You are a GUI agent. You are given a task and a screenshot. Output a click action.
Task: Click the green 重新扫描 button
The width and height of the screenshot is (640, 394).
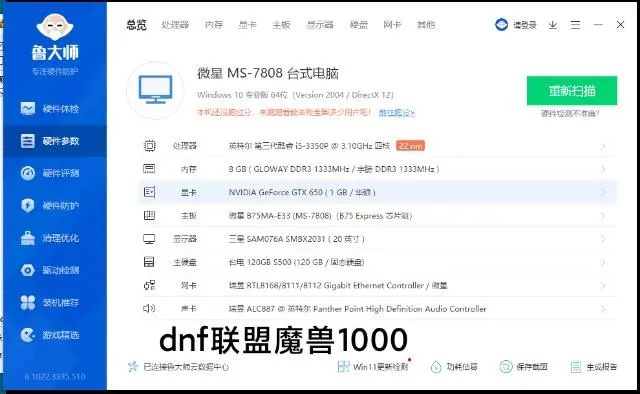(x=572, y=90)
